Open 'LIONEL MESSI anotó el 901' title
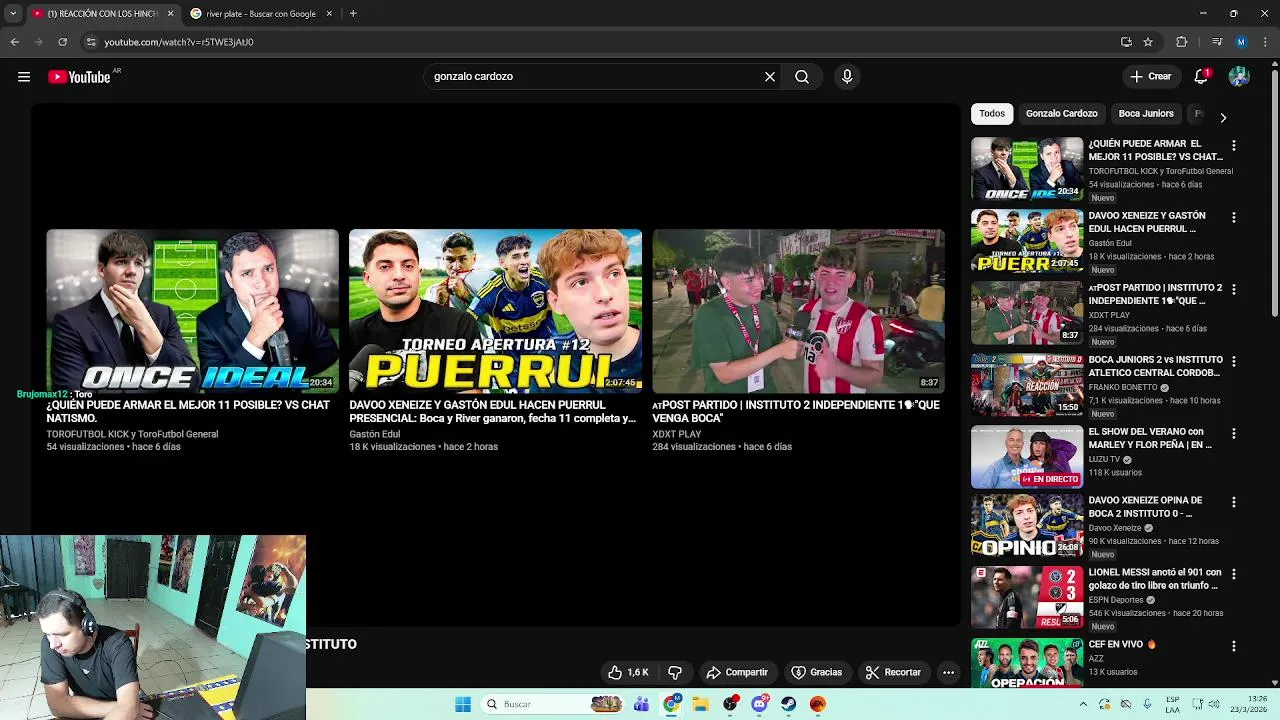The height and width of the screenshot is (720, 1280). [x=1154, y=579]
